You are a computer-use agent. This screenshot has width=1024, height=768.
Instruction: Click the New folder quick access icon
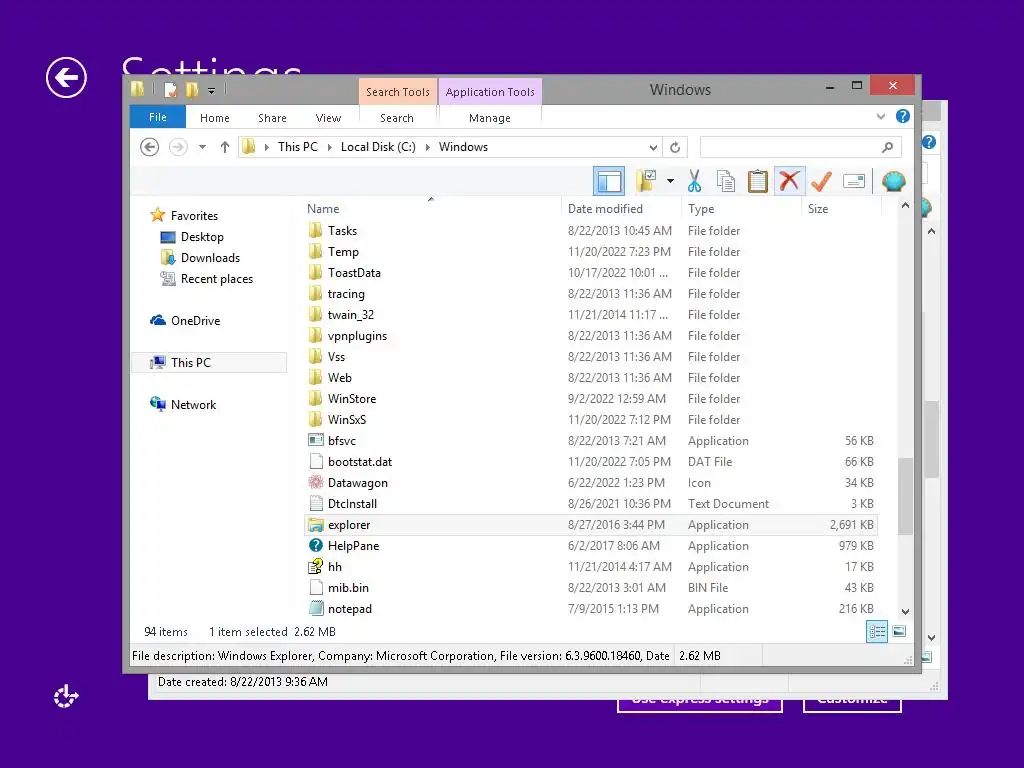[191, 89]
